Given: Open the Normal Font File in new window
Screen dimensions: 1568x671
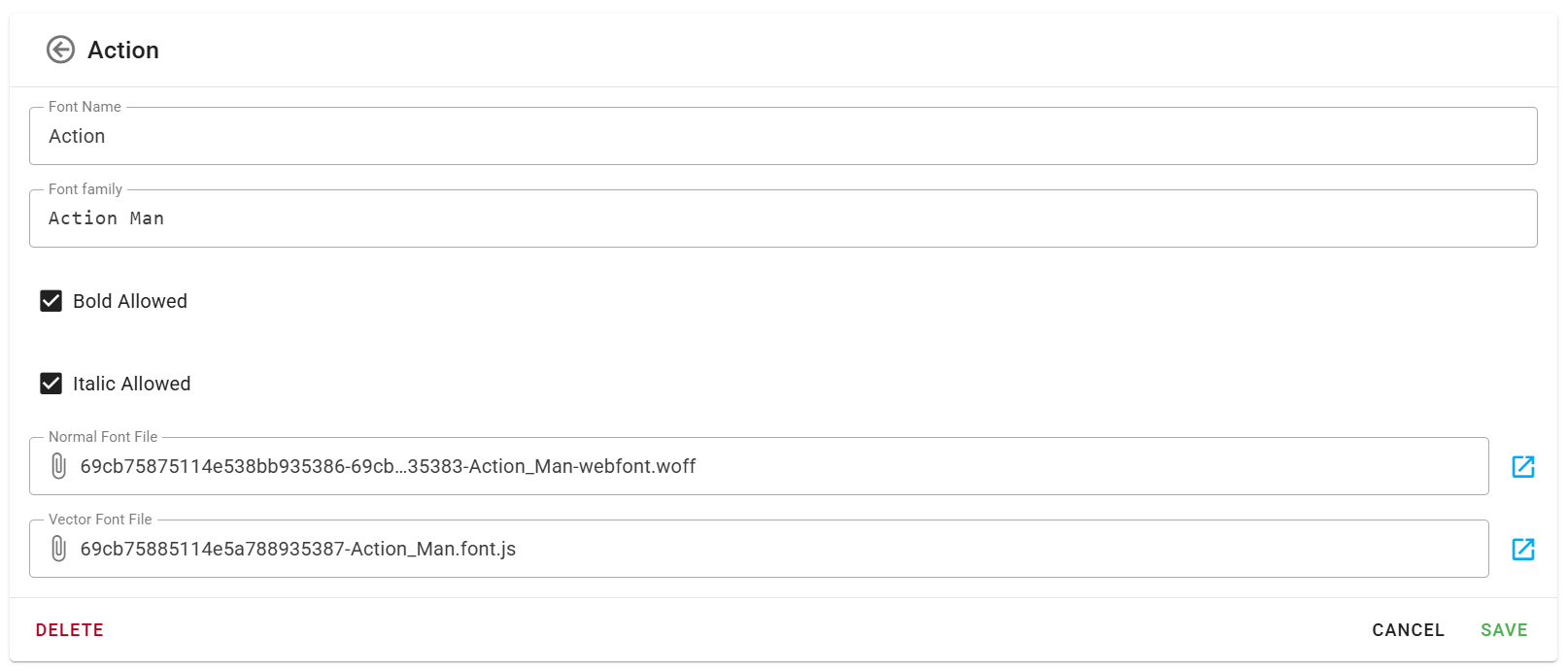Looking at the screenshot, I should point(1522,467).
